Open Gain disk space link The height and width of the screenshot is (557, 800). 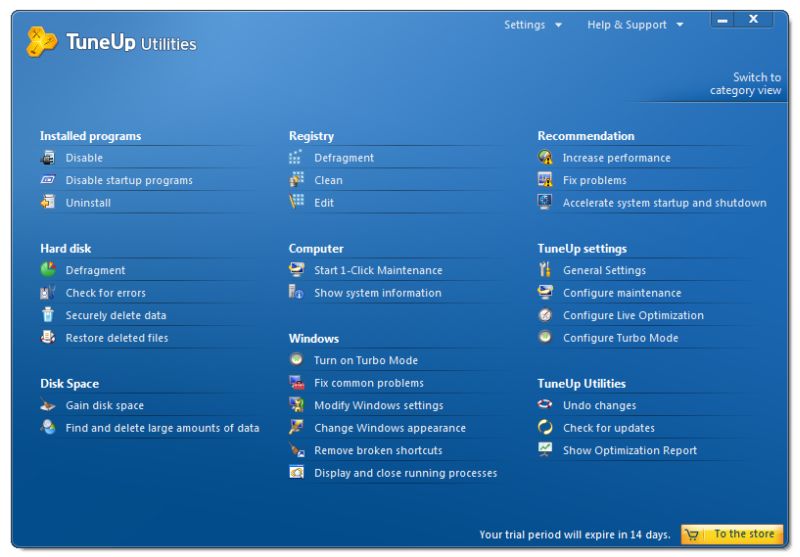click(105, 406)
